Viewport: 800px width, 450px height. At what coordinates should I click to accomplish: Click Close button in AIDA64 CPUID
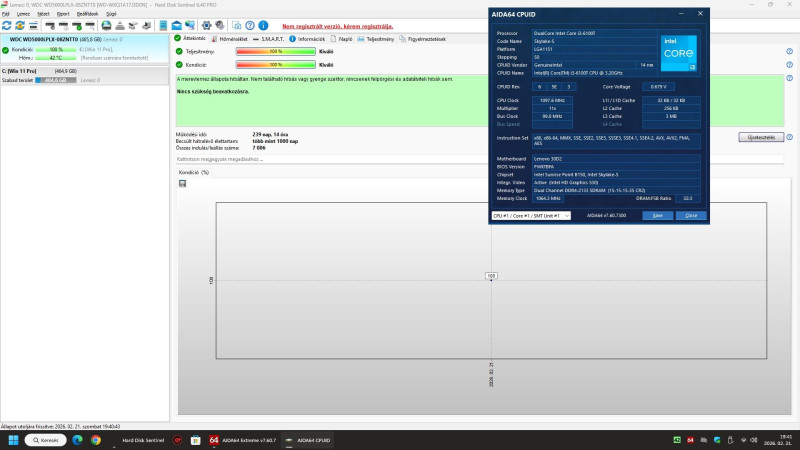[x=691, y=216]
